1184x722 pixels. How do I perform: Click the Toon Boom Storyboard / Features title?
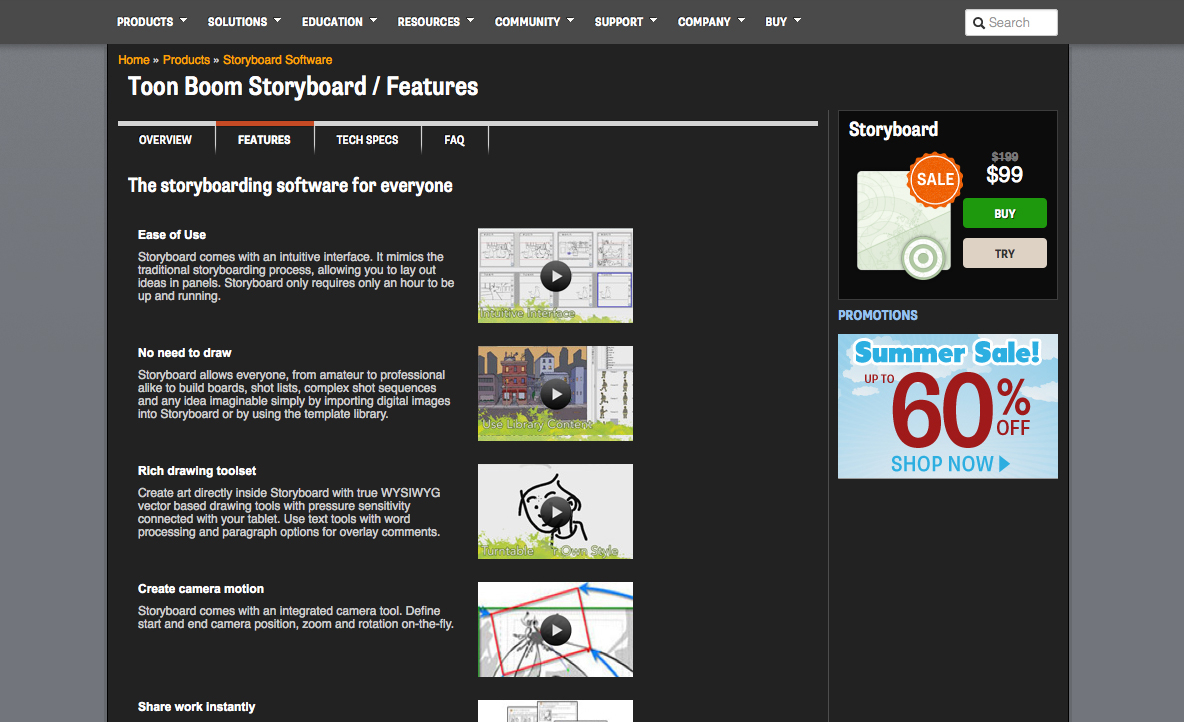coord(303,87)
